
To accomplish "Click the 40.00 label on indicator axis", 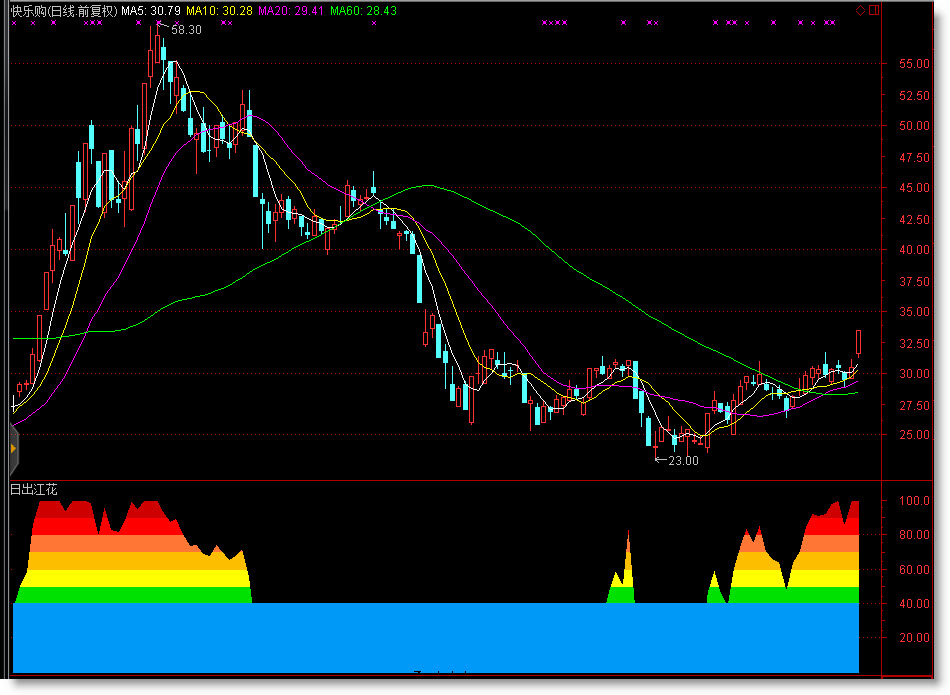I will pos(915,604).
